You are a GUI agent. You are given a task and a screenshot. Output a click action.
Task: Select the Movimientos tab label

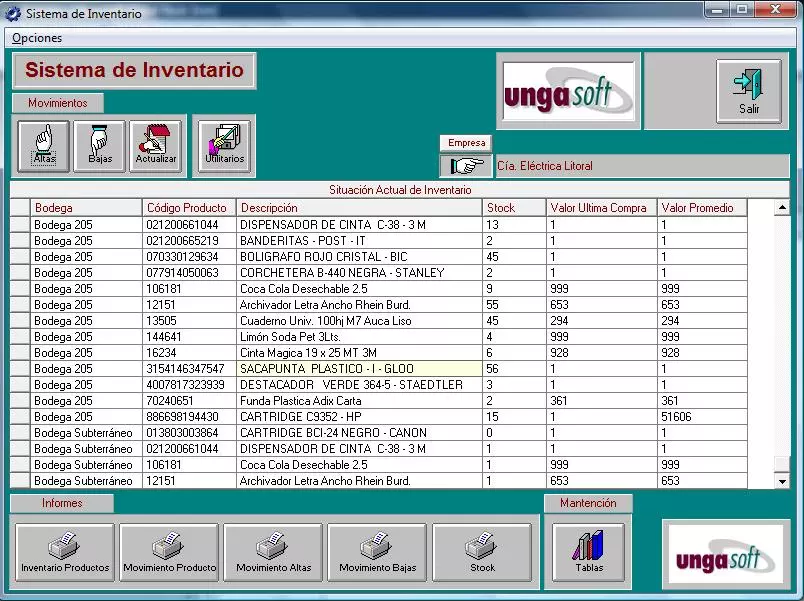[57, 102]
